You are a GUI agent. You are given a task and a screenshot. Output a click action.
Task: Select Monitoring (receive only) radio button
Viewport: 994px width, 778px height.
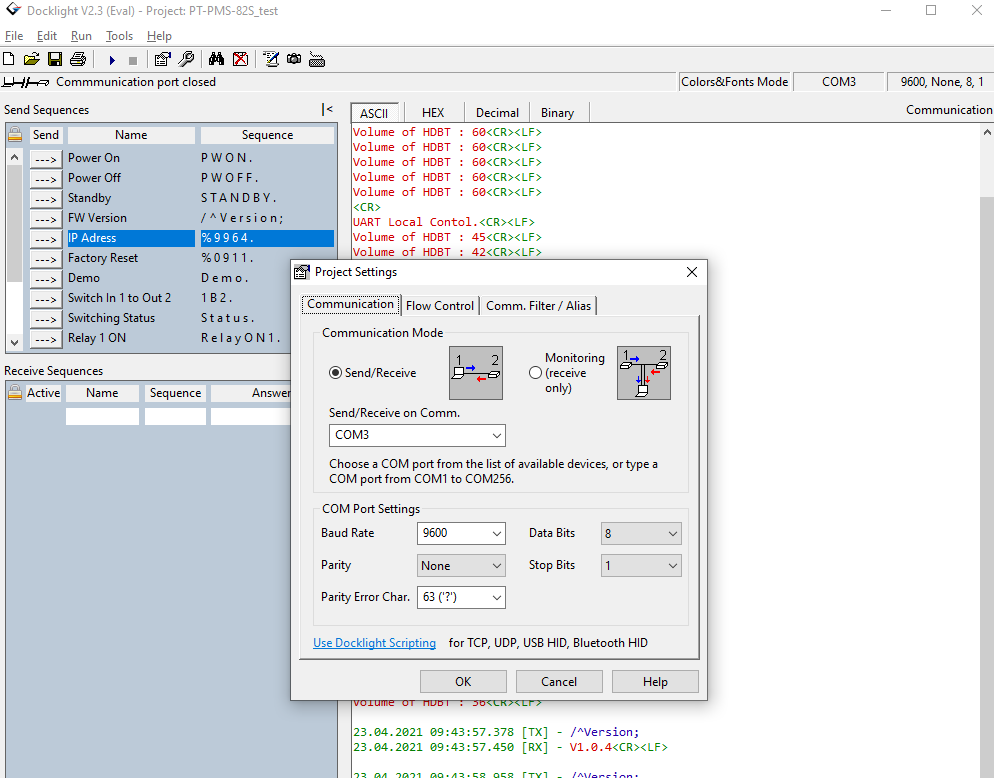(x=535, y=373)
